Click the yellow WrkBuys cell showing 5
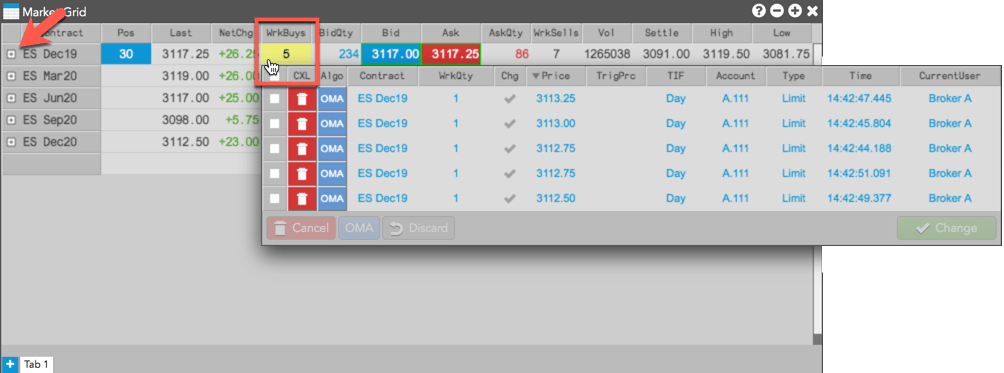The image size is (1004, 373). [286, 54]
